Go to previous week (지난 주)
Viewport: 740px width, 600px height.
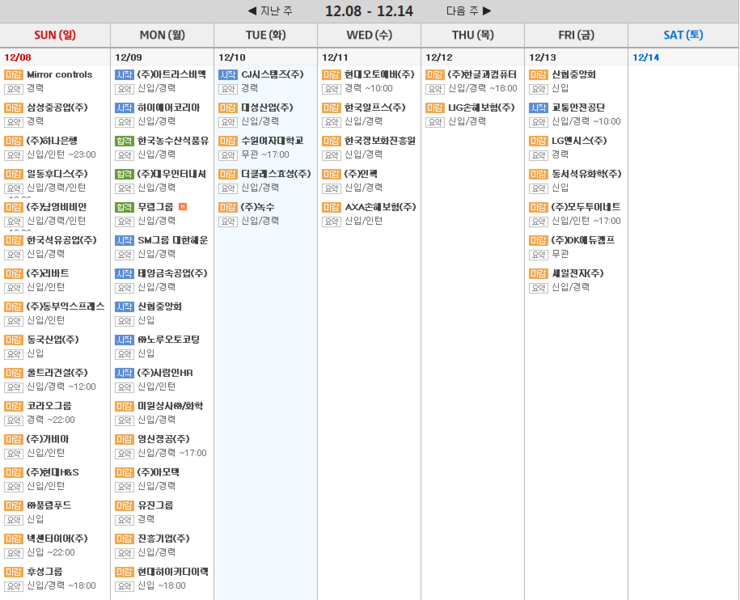[x=270, y=11]
